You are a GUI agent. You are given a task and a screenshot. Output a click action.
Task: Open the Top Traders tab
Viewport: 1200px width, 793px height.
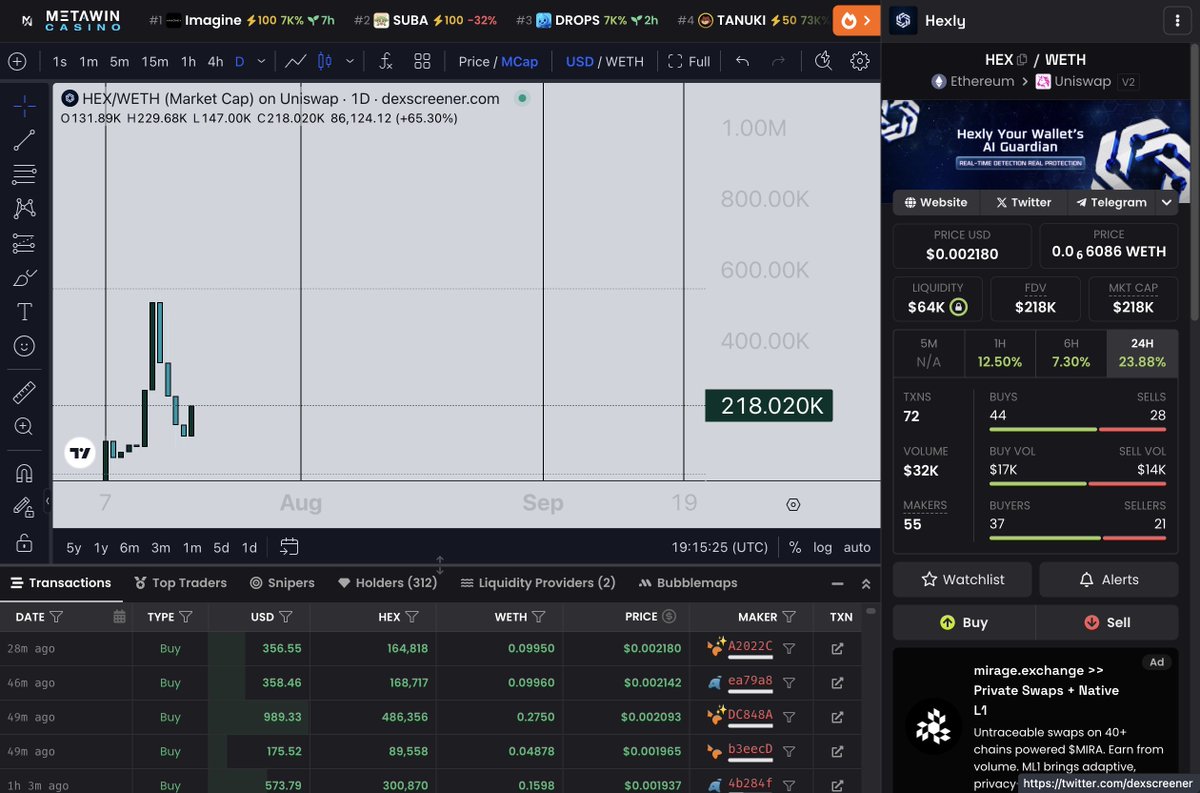(x=180, y=583)
